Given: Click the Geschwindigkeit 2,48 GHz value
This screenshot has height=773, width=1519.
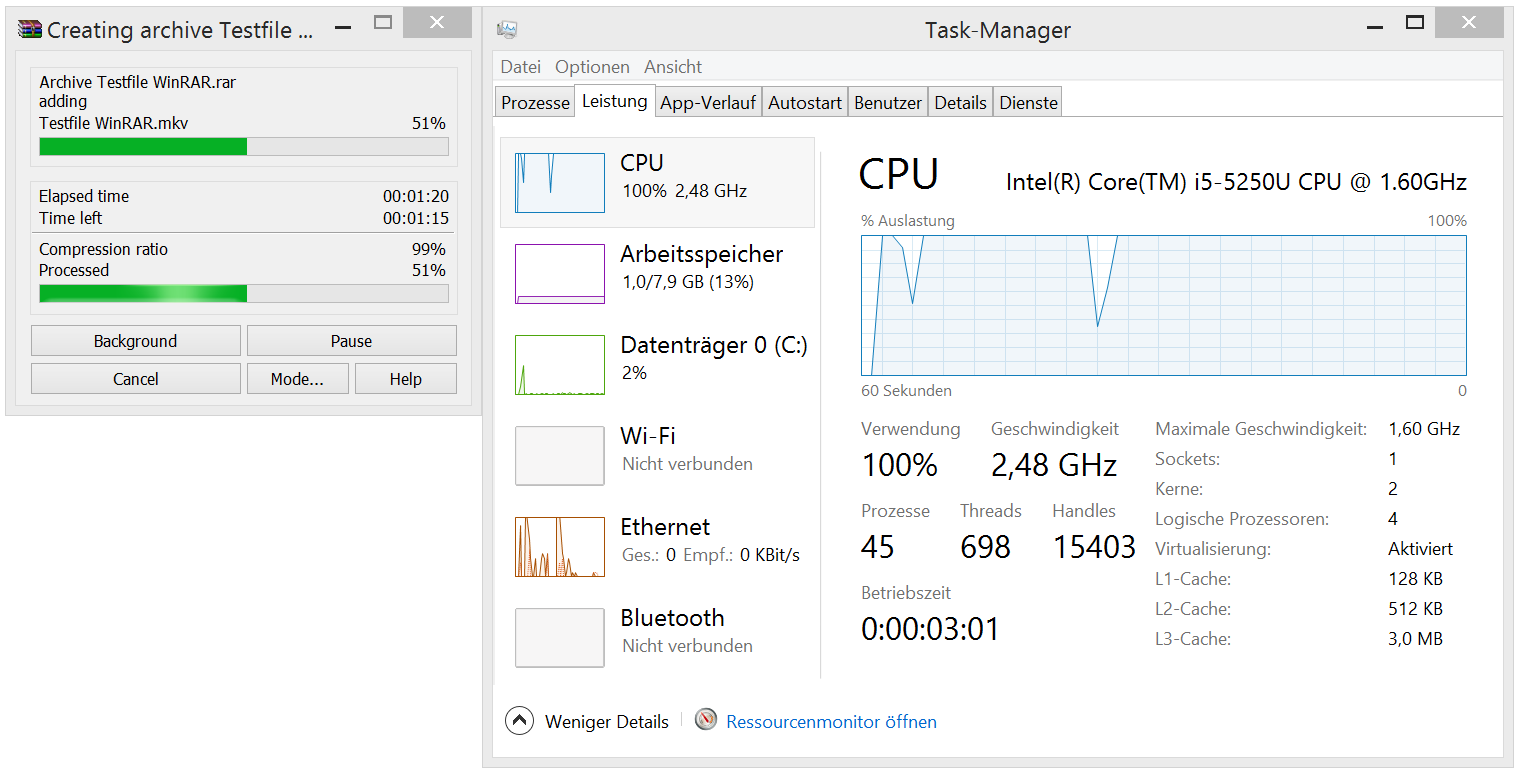Looking at the screenshot, I should pos(1054,465).
